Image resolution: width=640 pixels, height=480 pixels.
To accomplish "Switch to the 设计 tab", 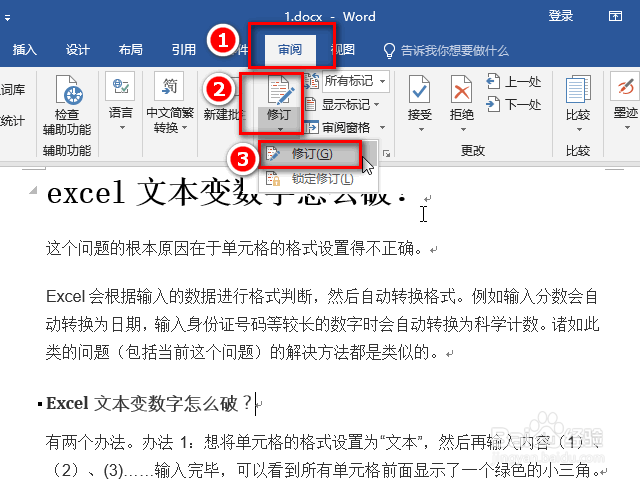I will pos(78,50).
